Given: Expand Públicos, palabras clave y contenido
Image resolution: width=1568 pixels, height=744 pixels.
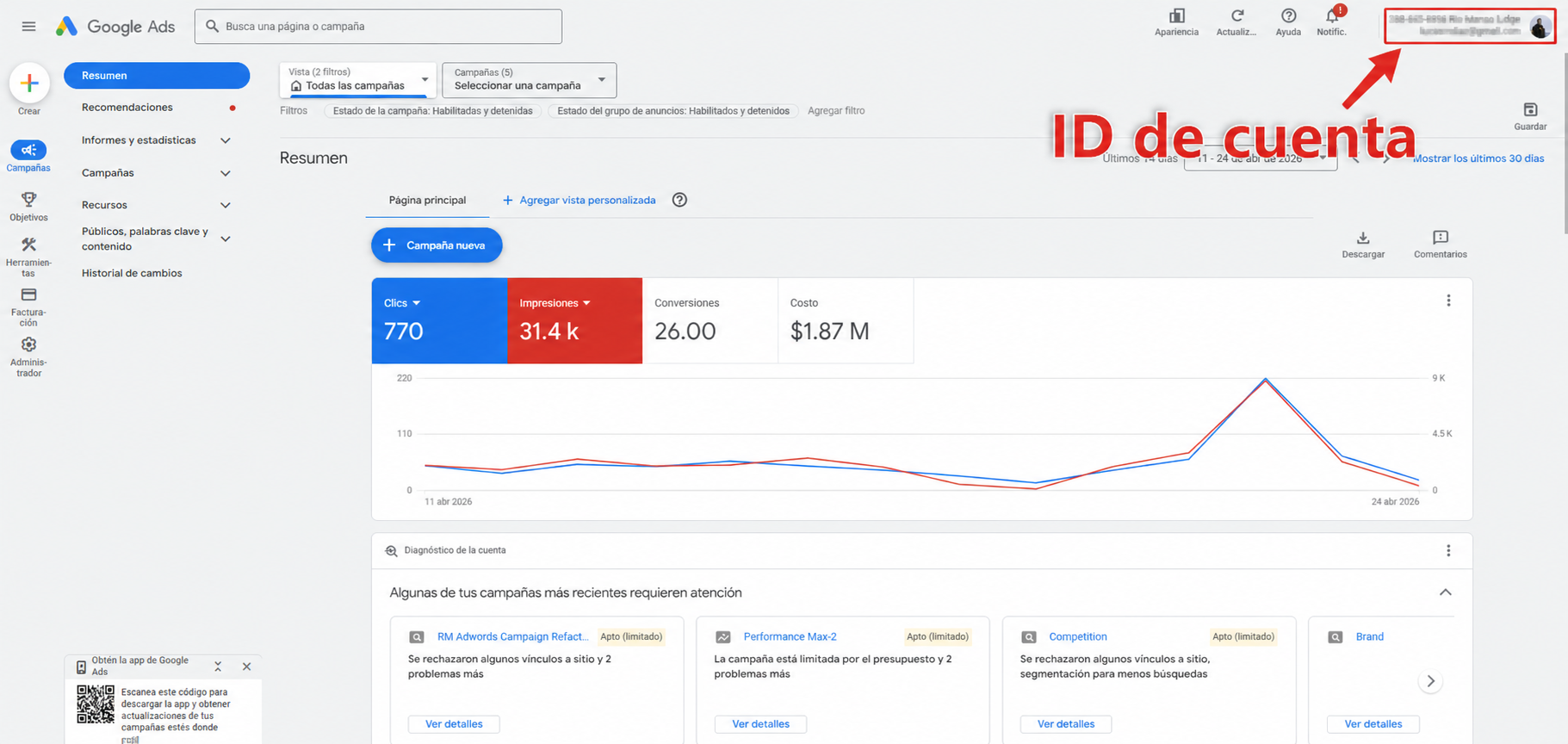Looking at the screenshot, I should coord(226,239).
